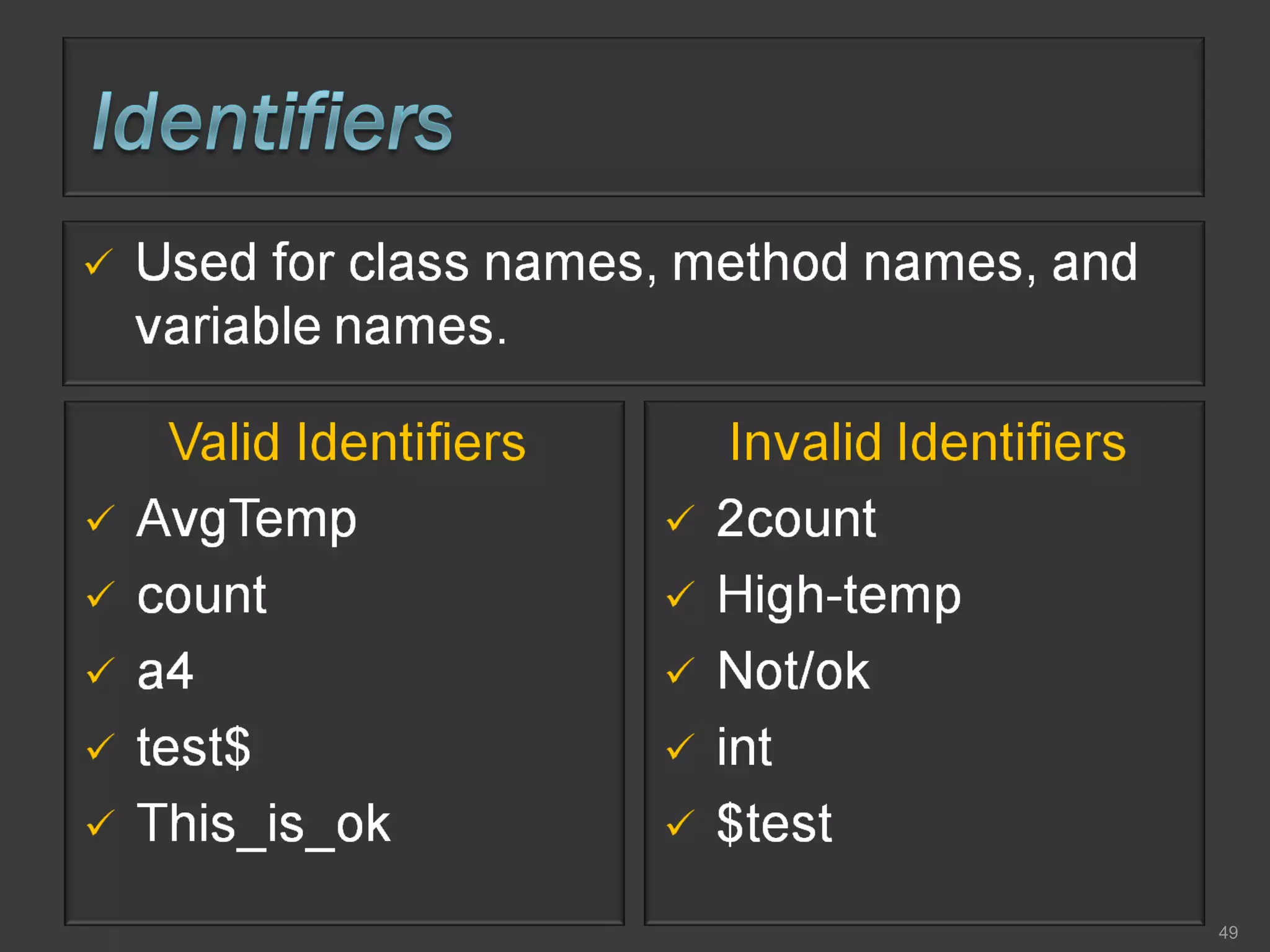Click the Valid Identifiers heading
1270x952 pixels.
(x=347, y=442)
